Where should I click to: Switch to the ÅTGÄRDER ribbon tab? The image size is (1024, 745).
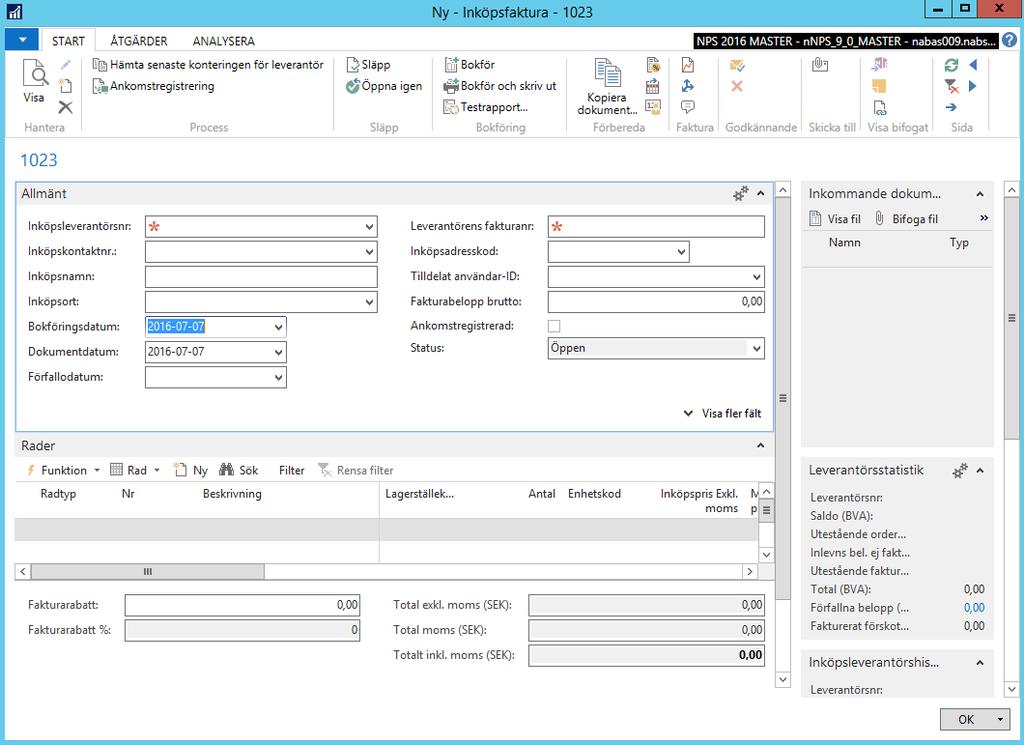(138, 41)
